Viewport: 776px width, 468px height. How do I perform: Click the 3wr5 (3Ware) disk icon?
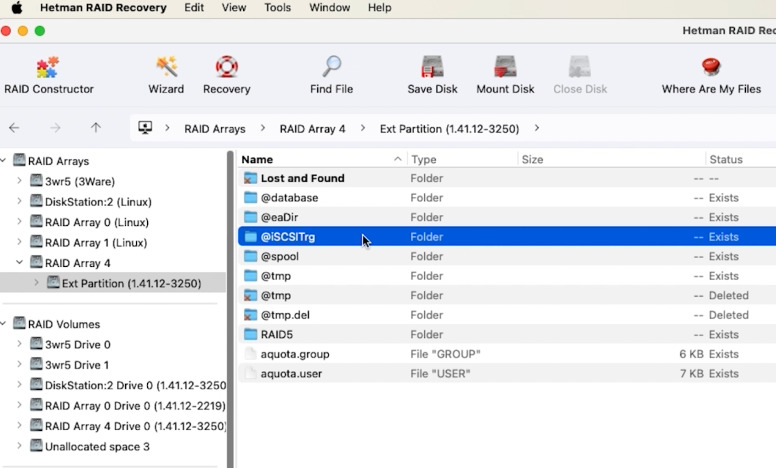point(36,181)
